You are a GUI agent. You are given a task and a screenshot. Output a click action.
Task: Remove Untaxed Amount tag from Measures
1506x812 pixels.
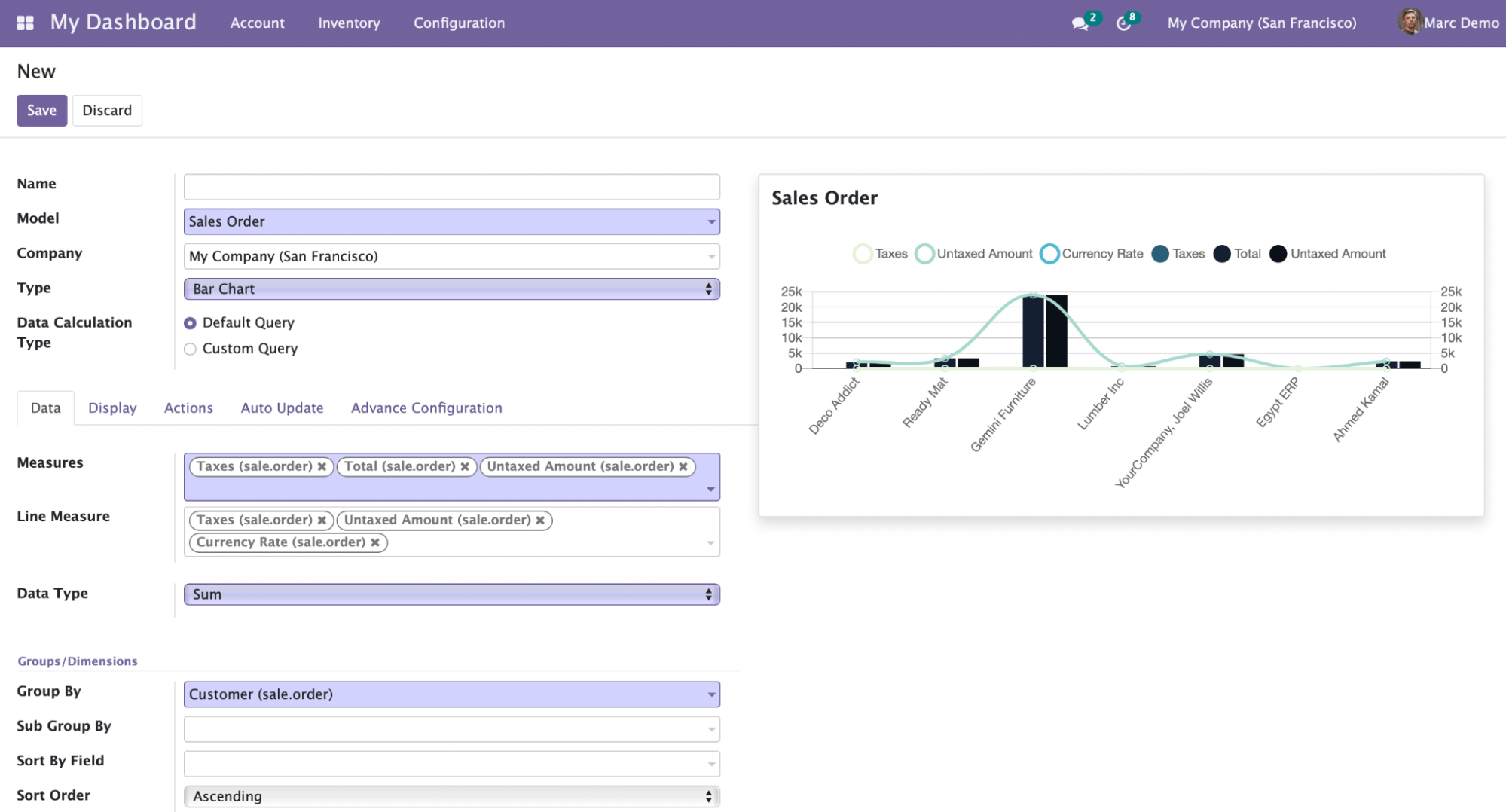point(683,466)
